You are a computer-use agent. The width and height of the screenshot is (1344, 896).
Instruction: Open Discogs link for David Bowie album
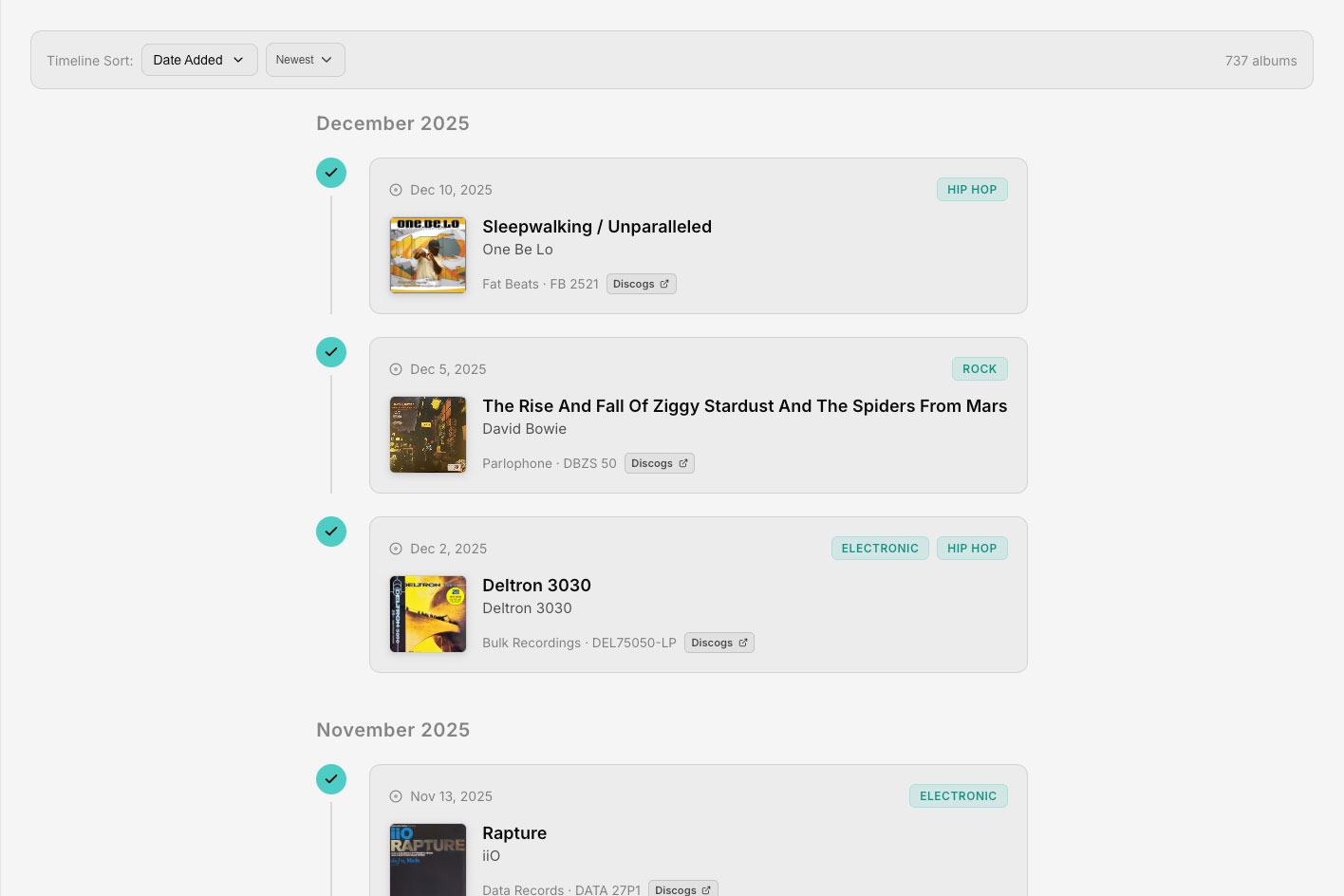pos(659,463)
